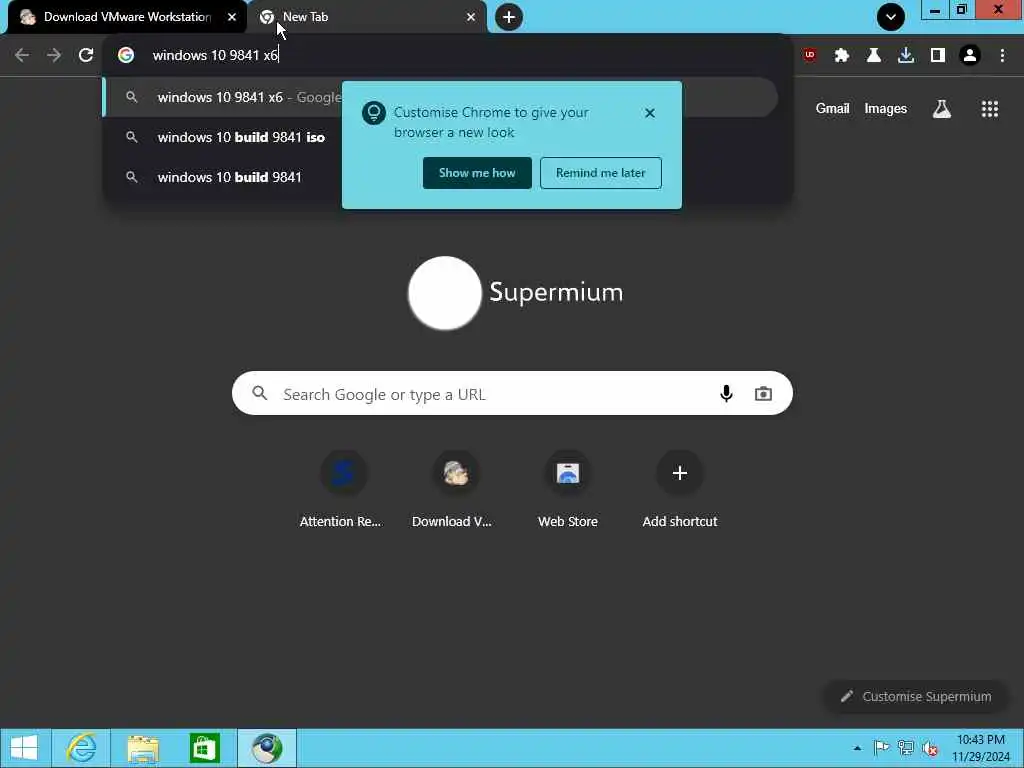Click Add shortcut plus tile
The width and height of the screenshot is (1024, 768).
(680, 489)
